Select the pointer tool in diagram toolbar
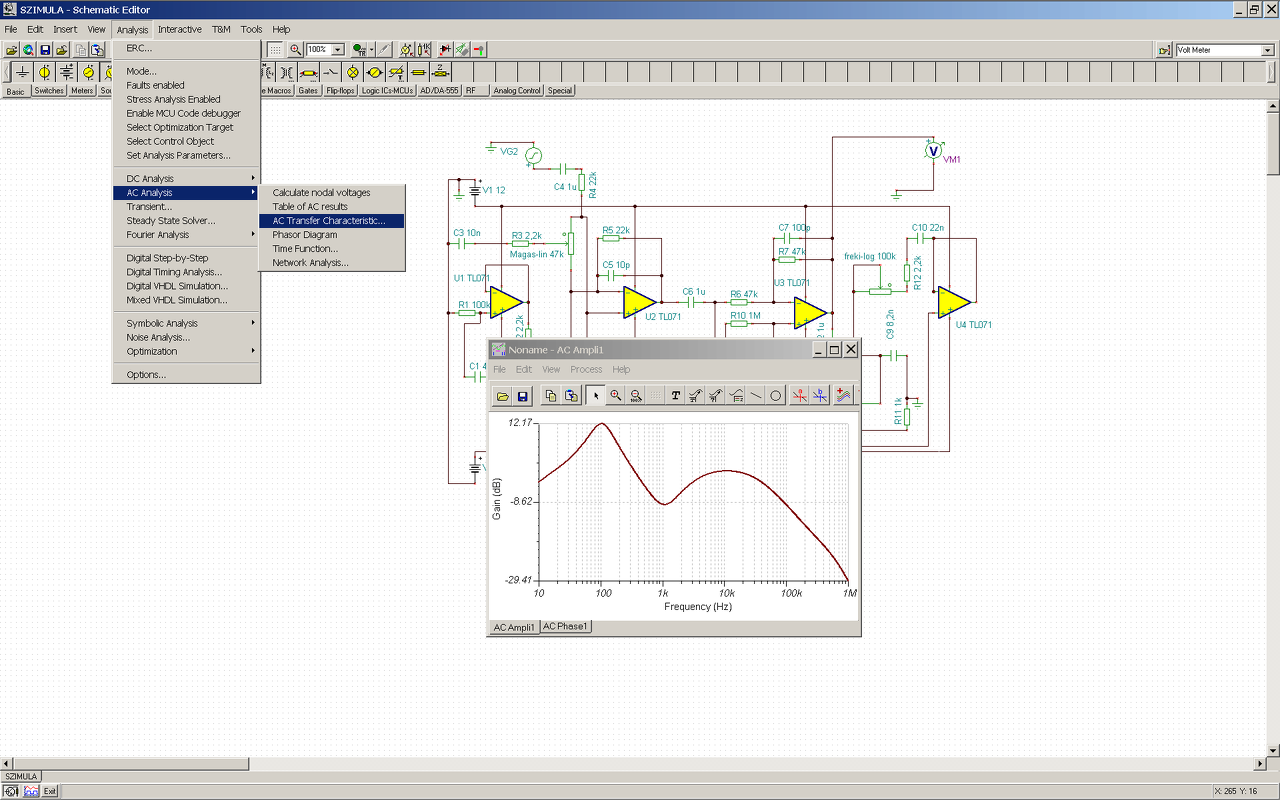This screenshot has height=800, width=1280. [x=596, y=396]
